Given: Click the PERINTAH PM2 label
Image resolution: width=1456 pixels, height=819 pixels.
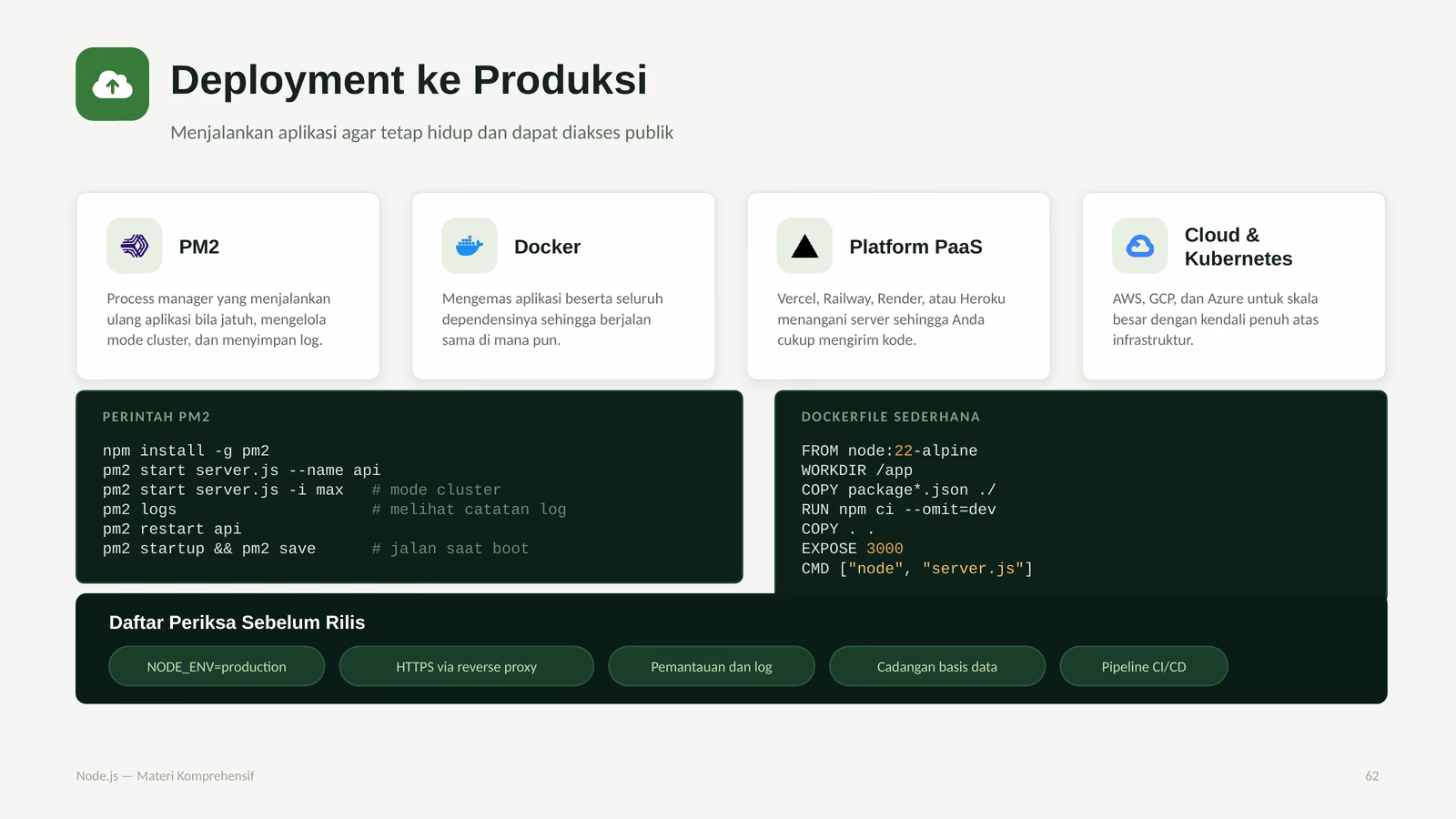Looking at the screenshot, I should 157,417.
